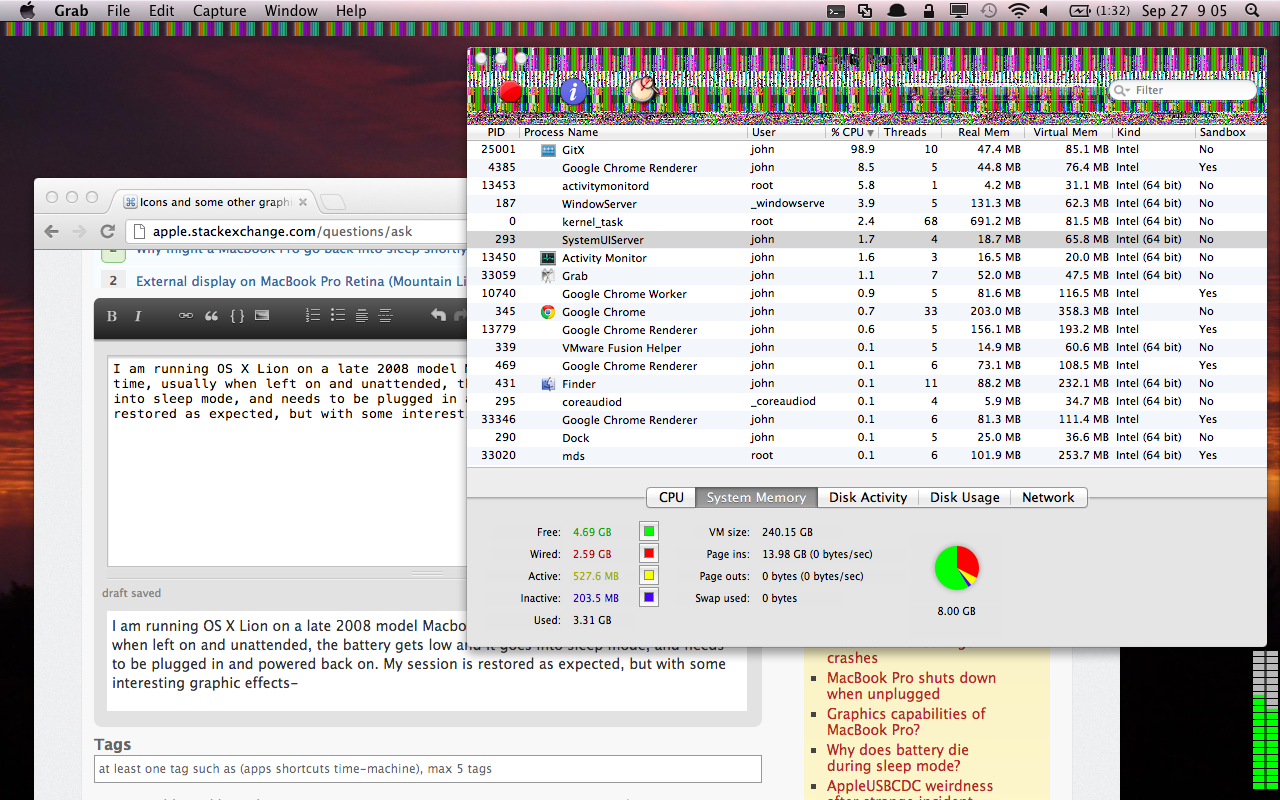Close the Chrome tab 'Icons and some other graphi'
Viewport: 1280px width, 800px height.
point(303,202)
